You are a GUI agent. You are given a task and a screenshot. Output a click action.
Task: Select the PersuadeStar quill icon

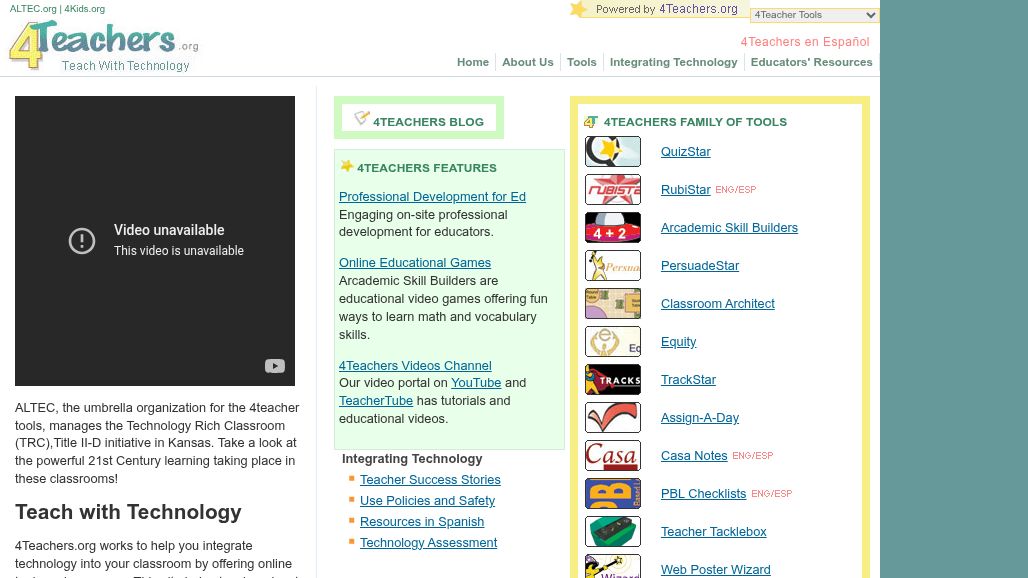[x=612, y=265]
